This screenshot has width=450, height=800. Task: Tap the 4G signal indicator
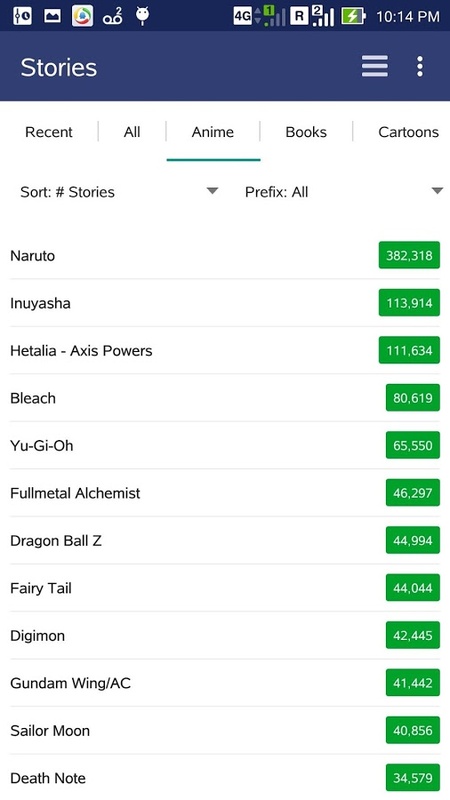[243, 16]
